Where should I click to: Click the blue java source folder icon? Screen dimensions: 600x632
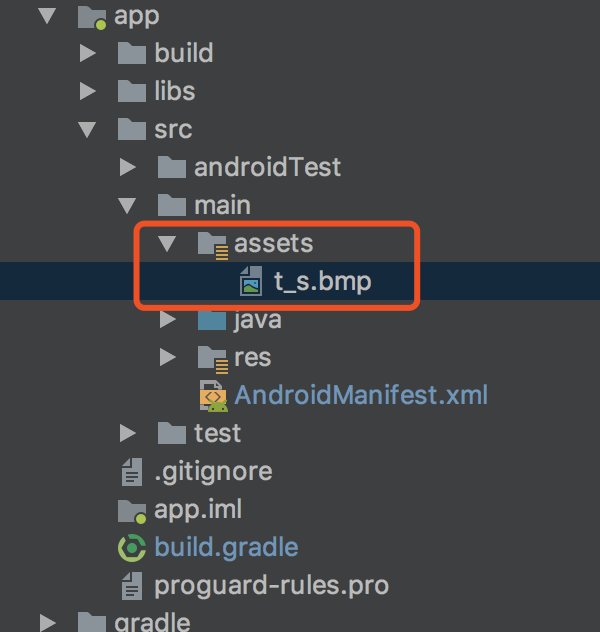point(212,320)
